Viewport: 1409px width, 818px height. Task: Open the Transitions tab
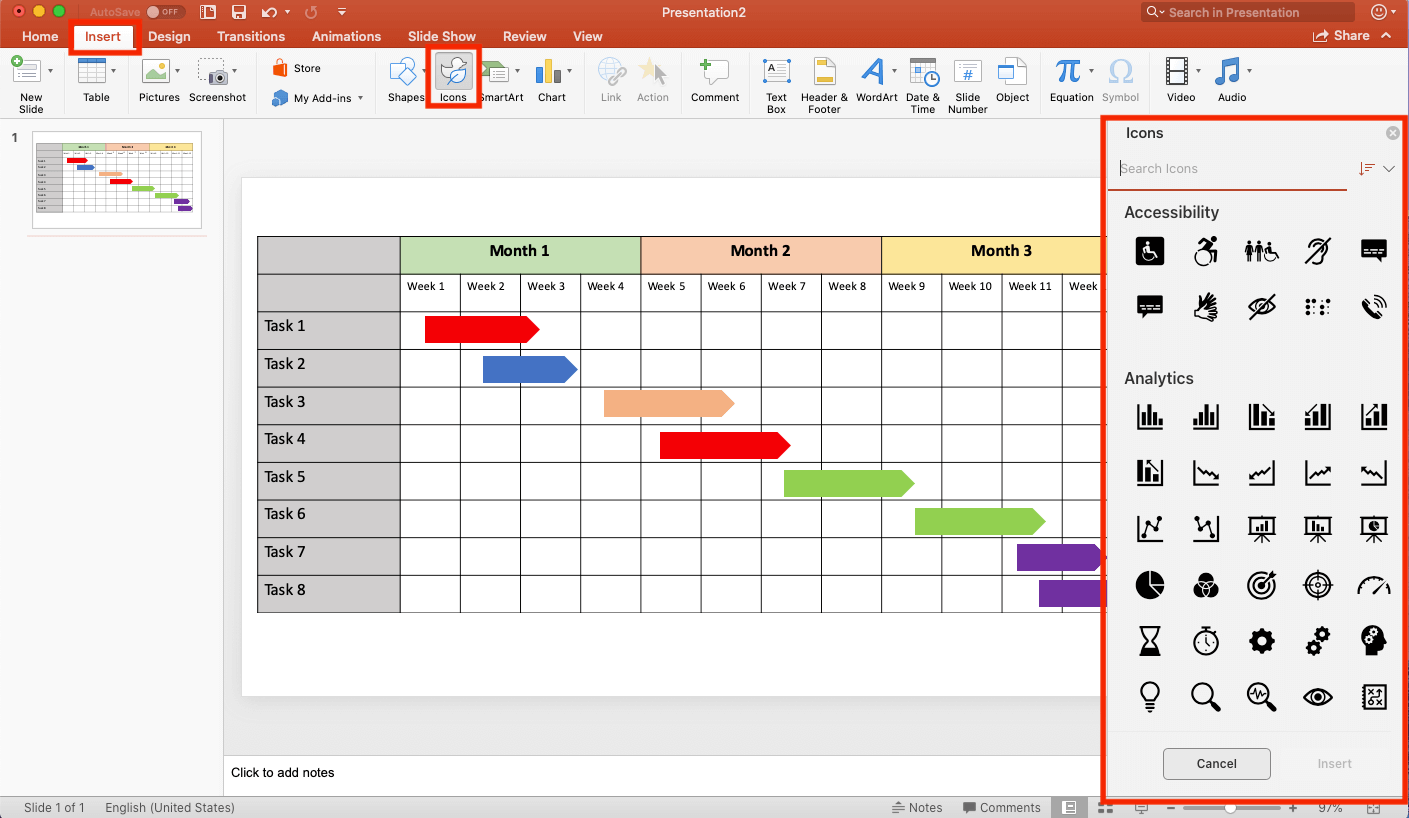tap(251, 36)
